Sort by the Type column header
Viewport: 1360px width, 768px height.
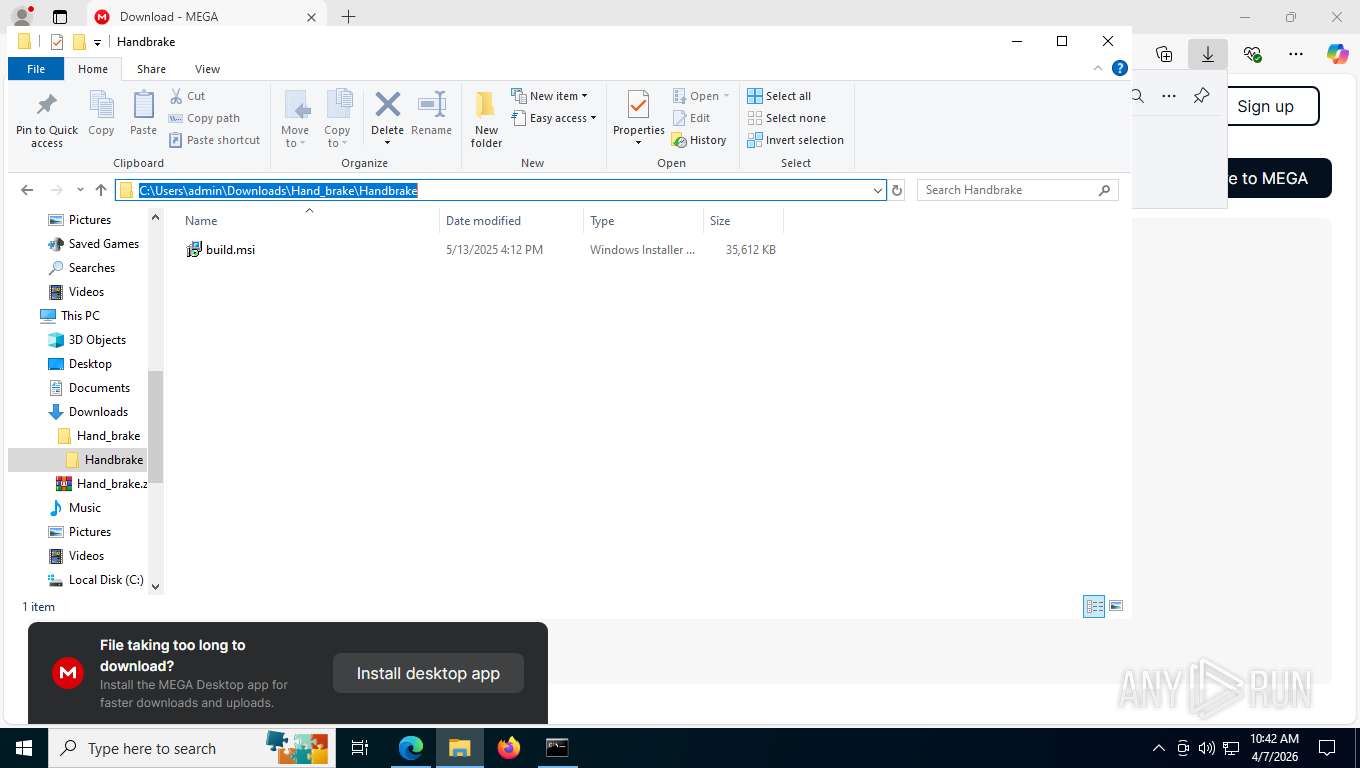point(643,221)
